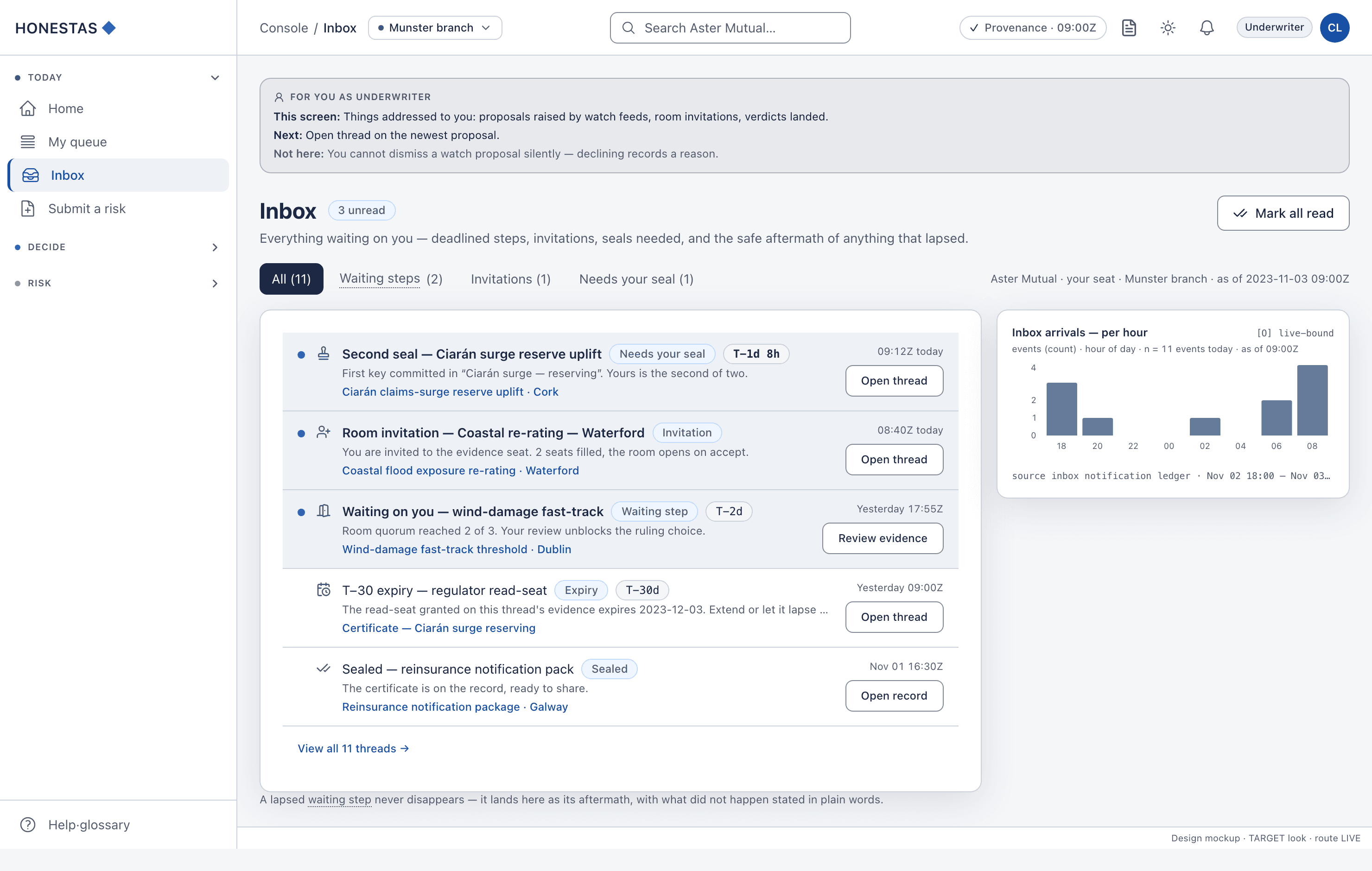Click Inbox in the breadcrumb
This screenshot has width=1372, height=871.
pos(340,28)
